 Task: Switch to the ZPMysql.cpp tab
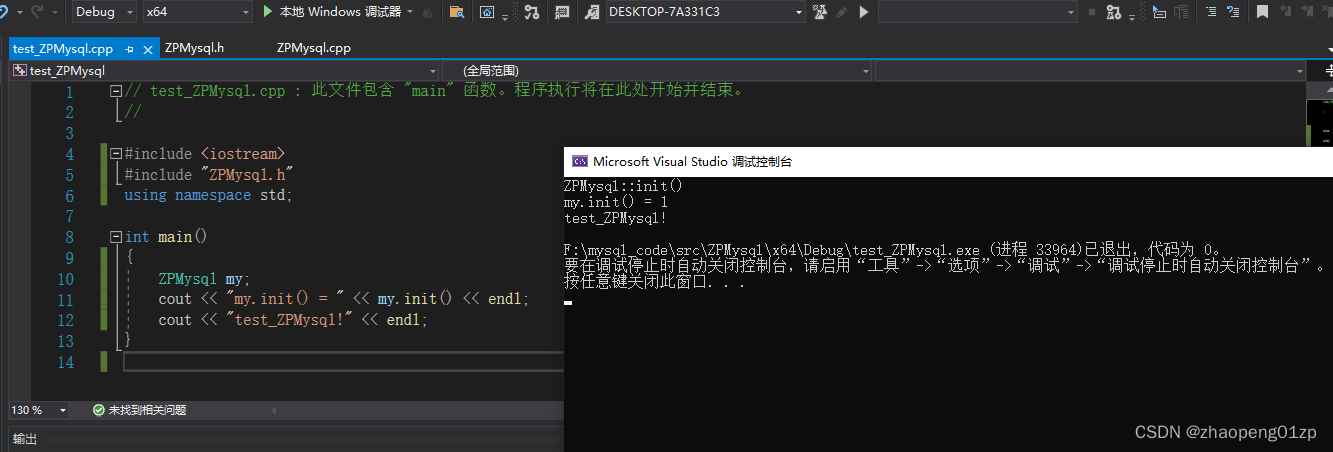314,48
